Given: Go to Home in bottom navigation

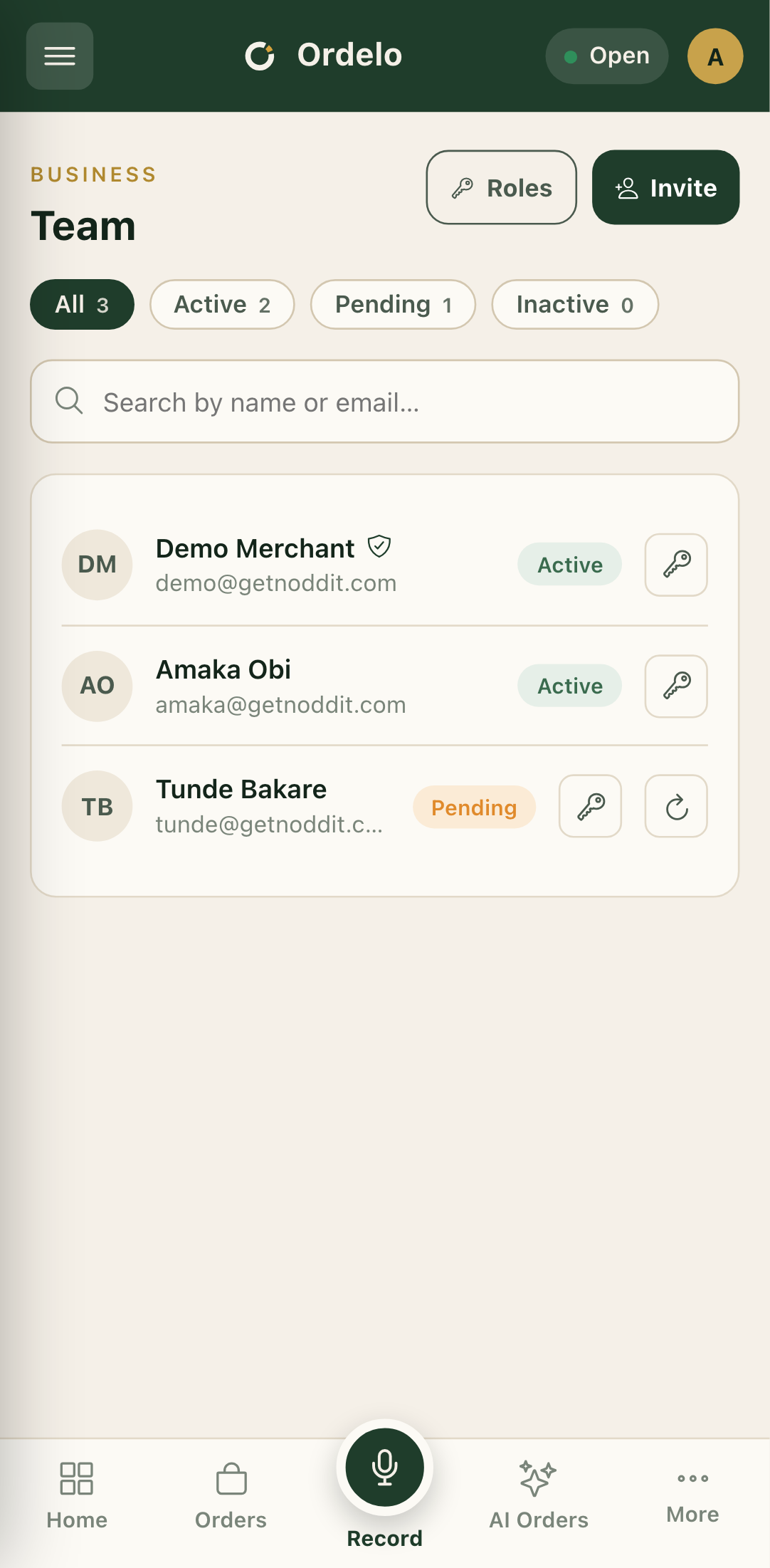Looking at the screenshot, I should (x=77, y=1494).
